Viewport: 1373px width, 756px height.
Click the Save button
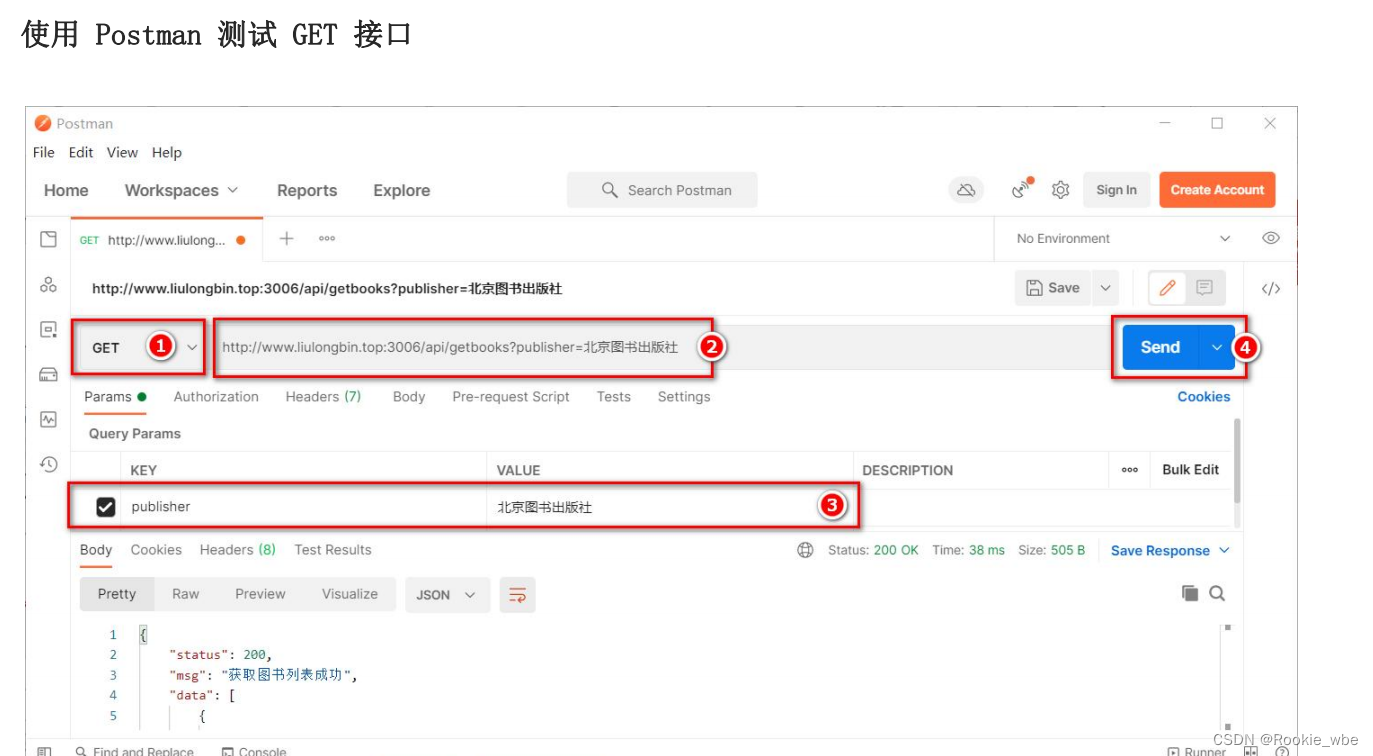[1054, 288]
